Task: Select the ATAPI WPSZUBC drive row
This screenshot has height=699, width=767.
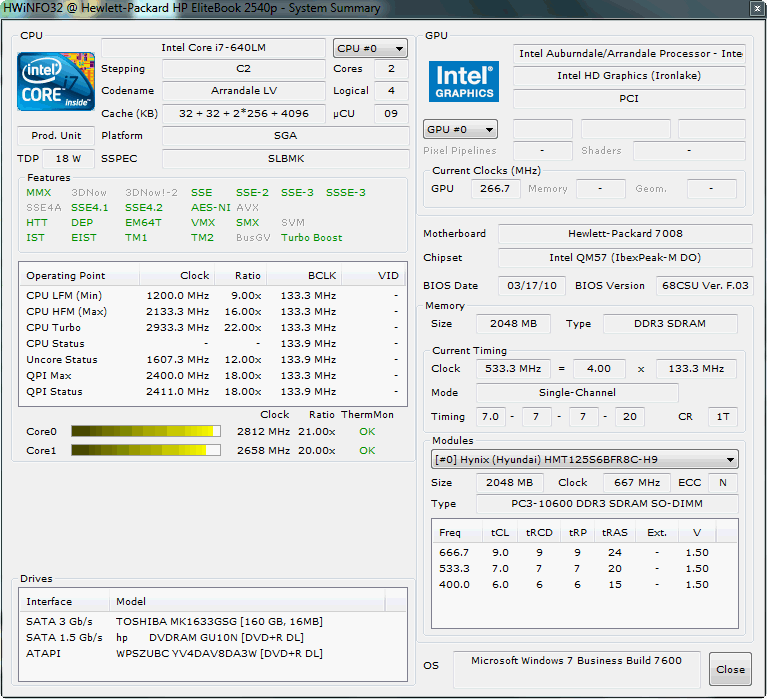Action: tap(213, 653)
